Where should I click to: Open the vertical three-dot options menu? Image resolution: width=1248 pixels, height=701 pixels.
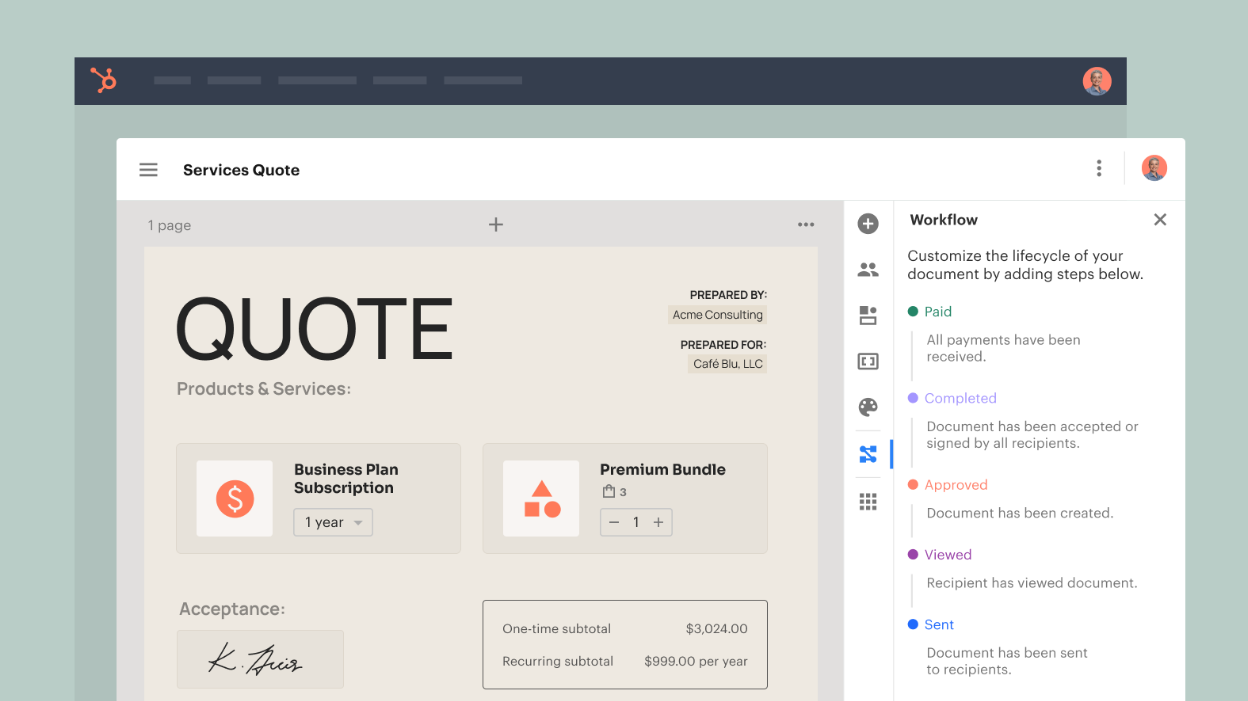coord(1098,169)
